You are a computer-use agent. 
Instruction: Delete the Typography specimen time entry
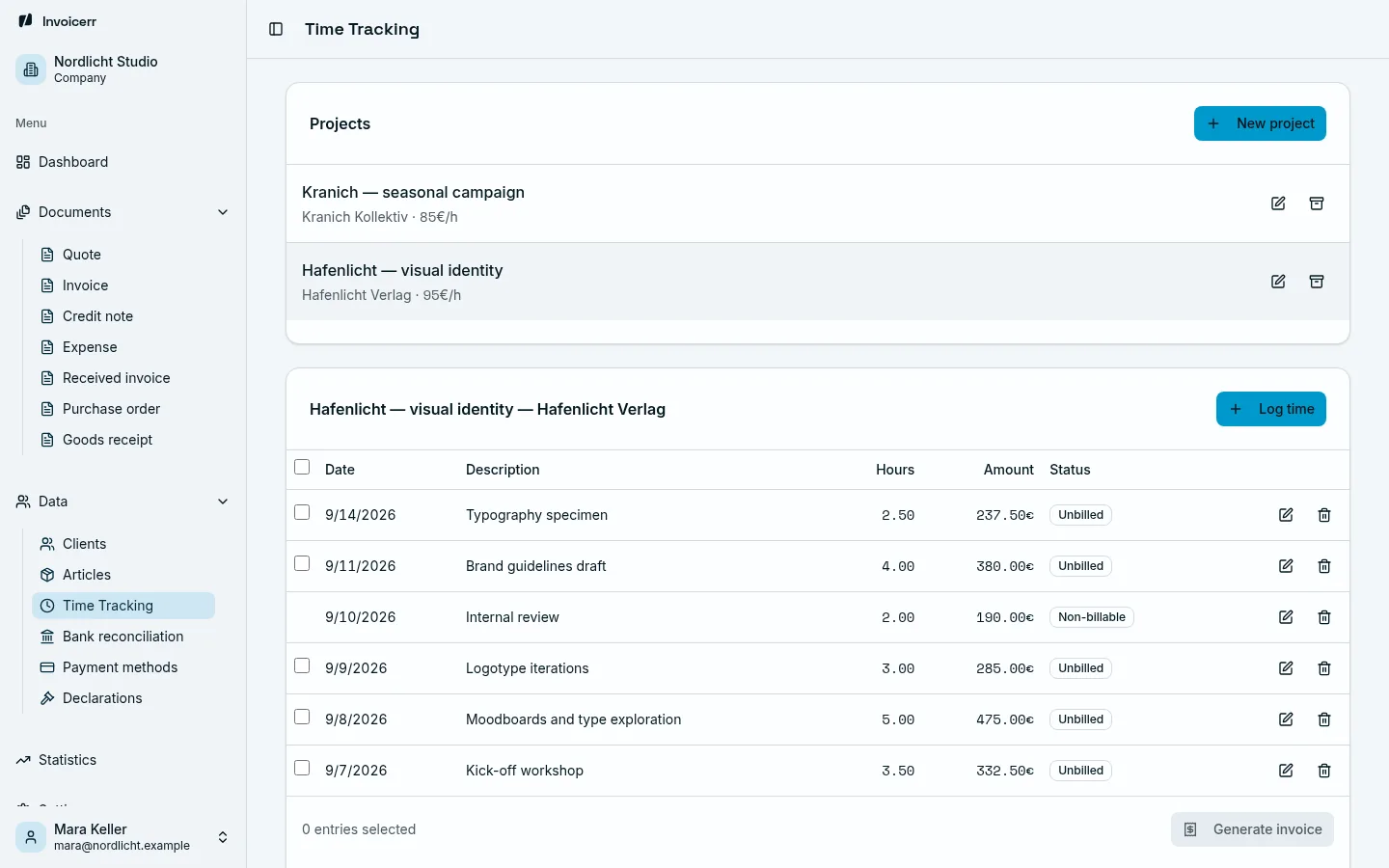tap(1324, 515)
